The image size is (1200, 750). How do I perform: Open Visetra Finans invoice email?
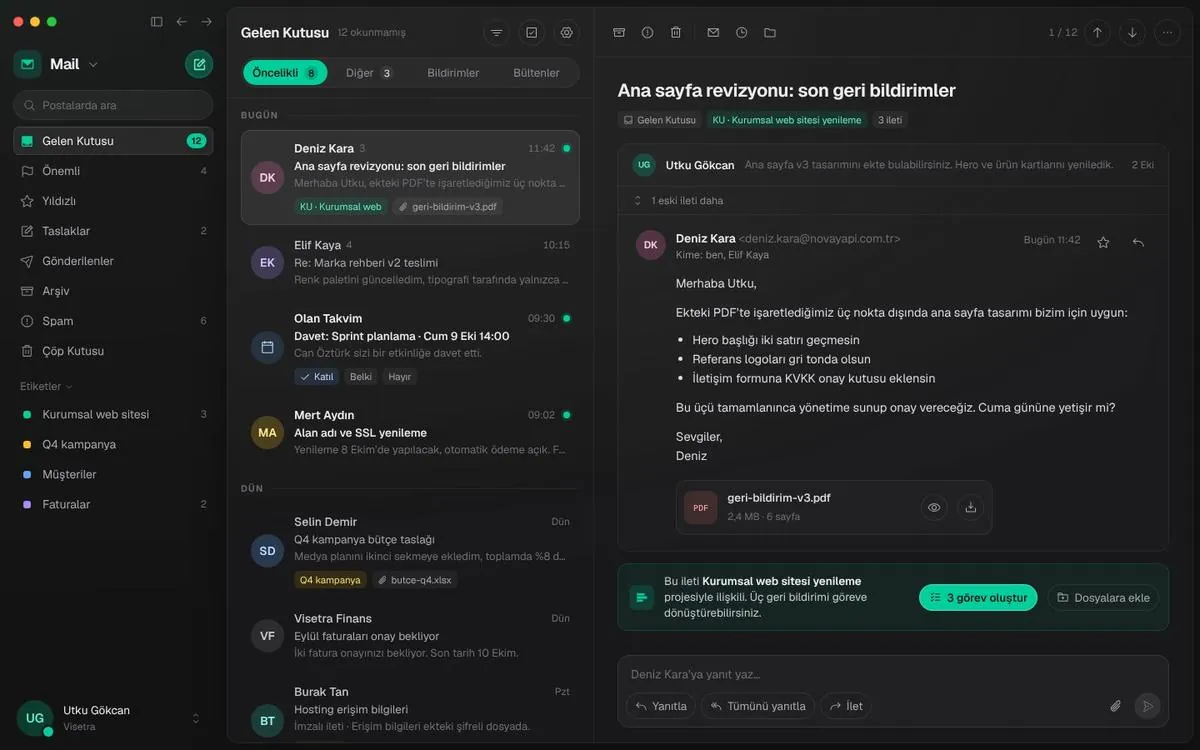[x=410, y=636]
